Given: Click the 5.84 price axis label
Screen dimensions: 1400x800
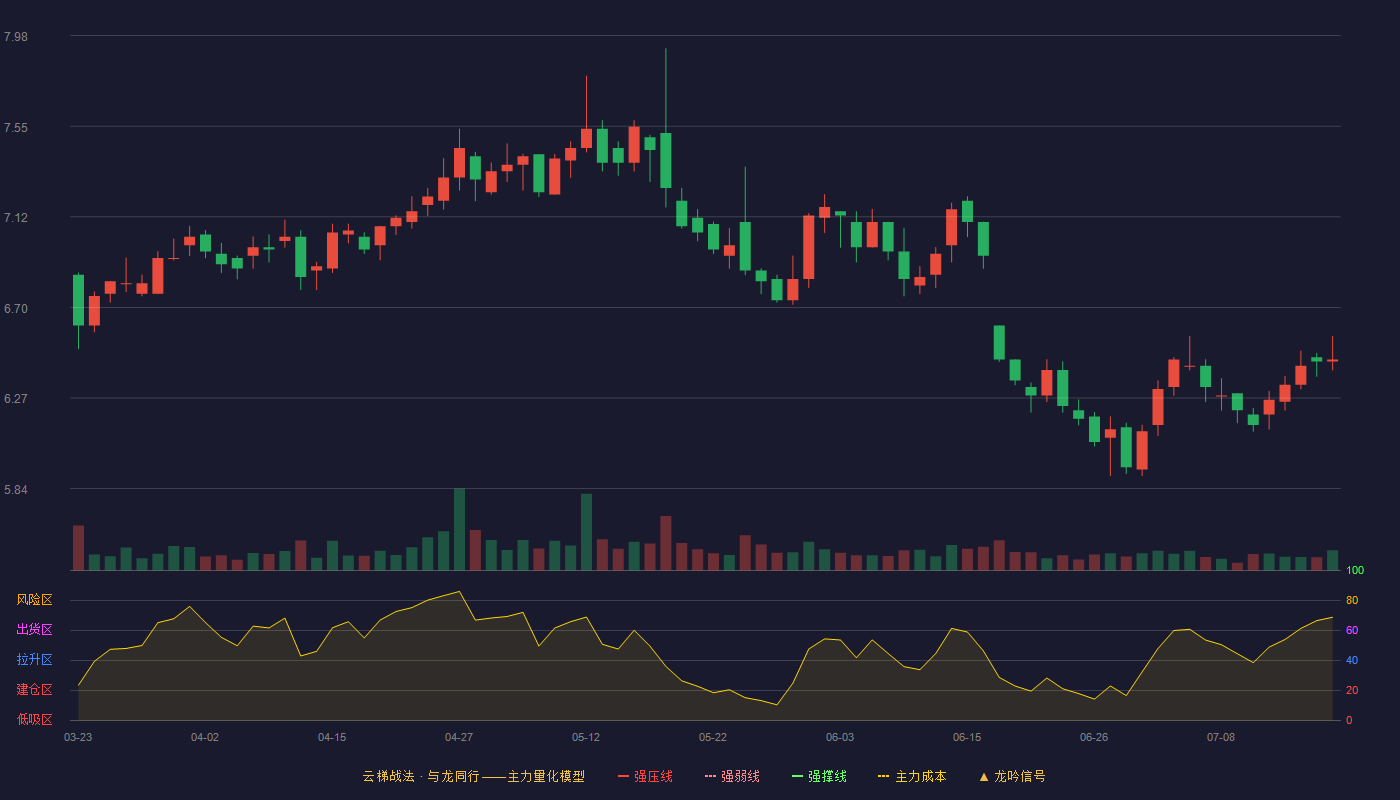Looking at the screenshot, I should click(16, 490).
